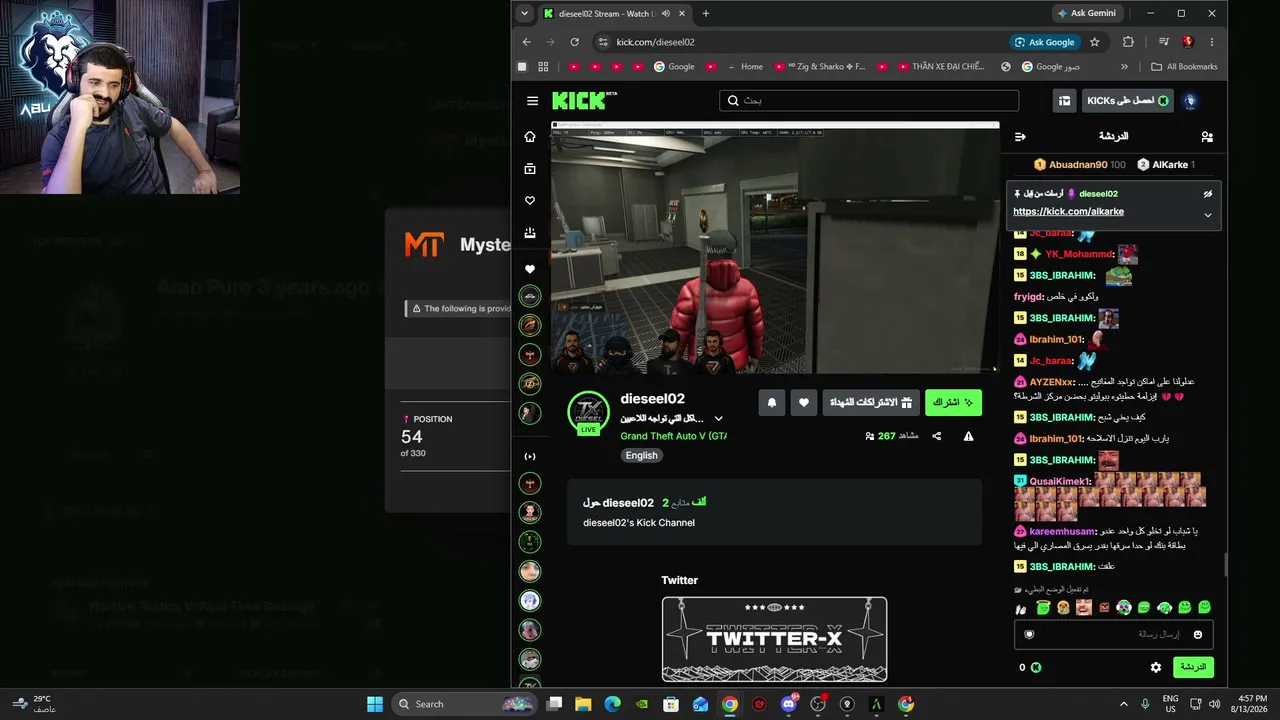Click the Ask Gemini button
This screenshot has height=720, width=1280.
pos(1087,13)
